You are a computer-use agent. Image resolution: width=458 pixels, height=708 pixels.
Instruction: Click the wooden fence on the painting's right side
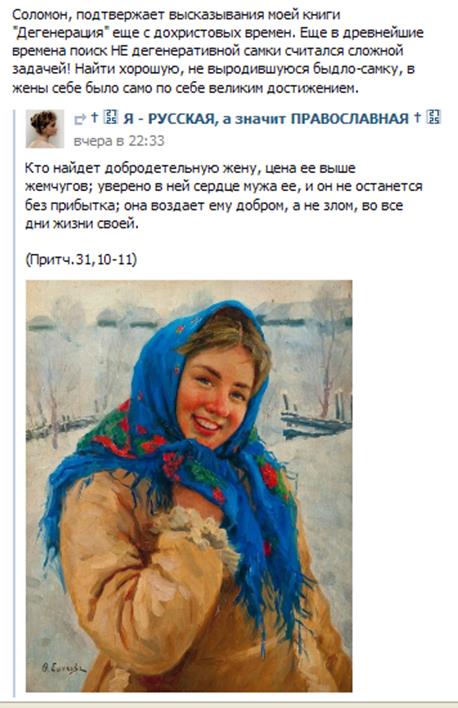click(315, 418)
